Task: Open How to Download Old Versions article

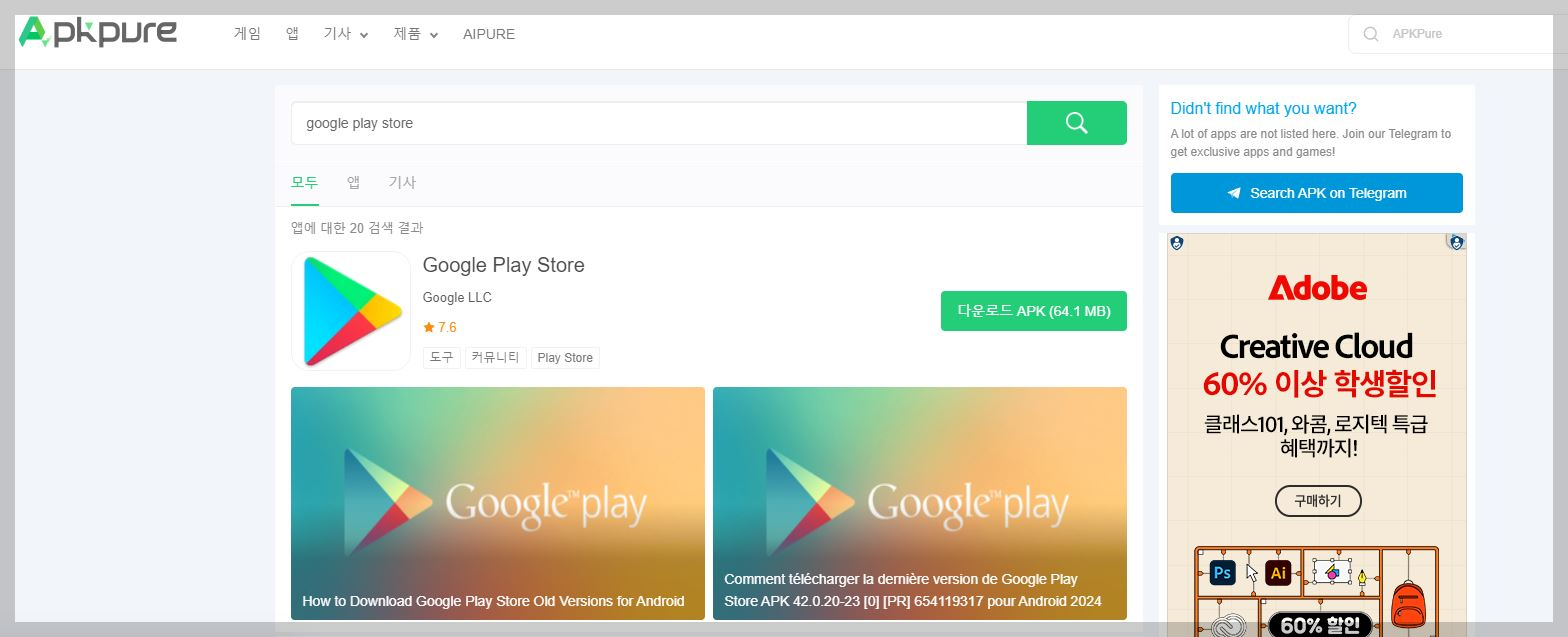Action: coord(498,503)
